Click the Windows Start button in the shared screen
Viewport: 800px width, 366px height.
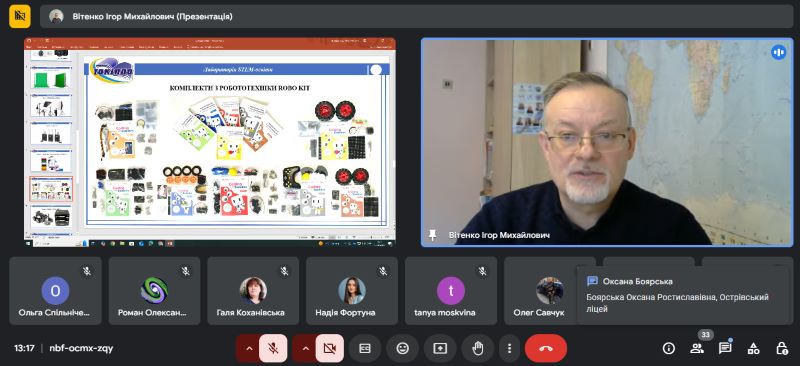[29, 243]
